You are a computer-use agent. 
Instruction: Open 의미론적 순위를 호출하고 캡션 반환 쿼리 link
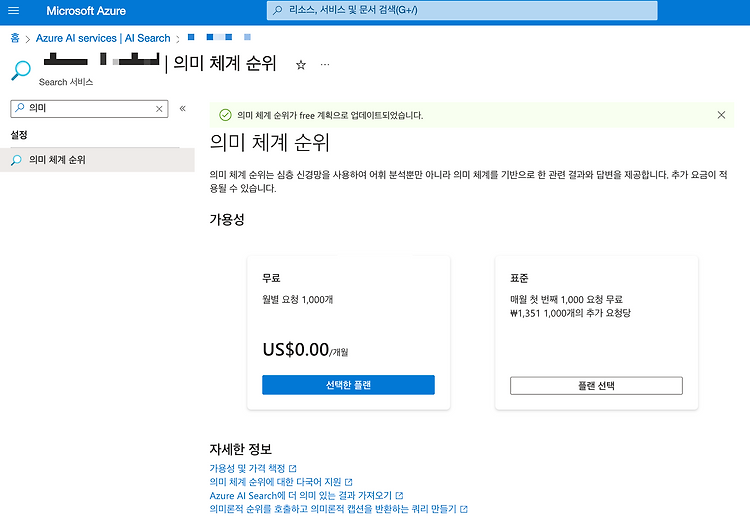pos(338,509)
